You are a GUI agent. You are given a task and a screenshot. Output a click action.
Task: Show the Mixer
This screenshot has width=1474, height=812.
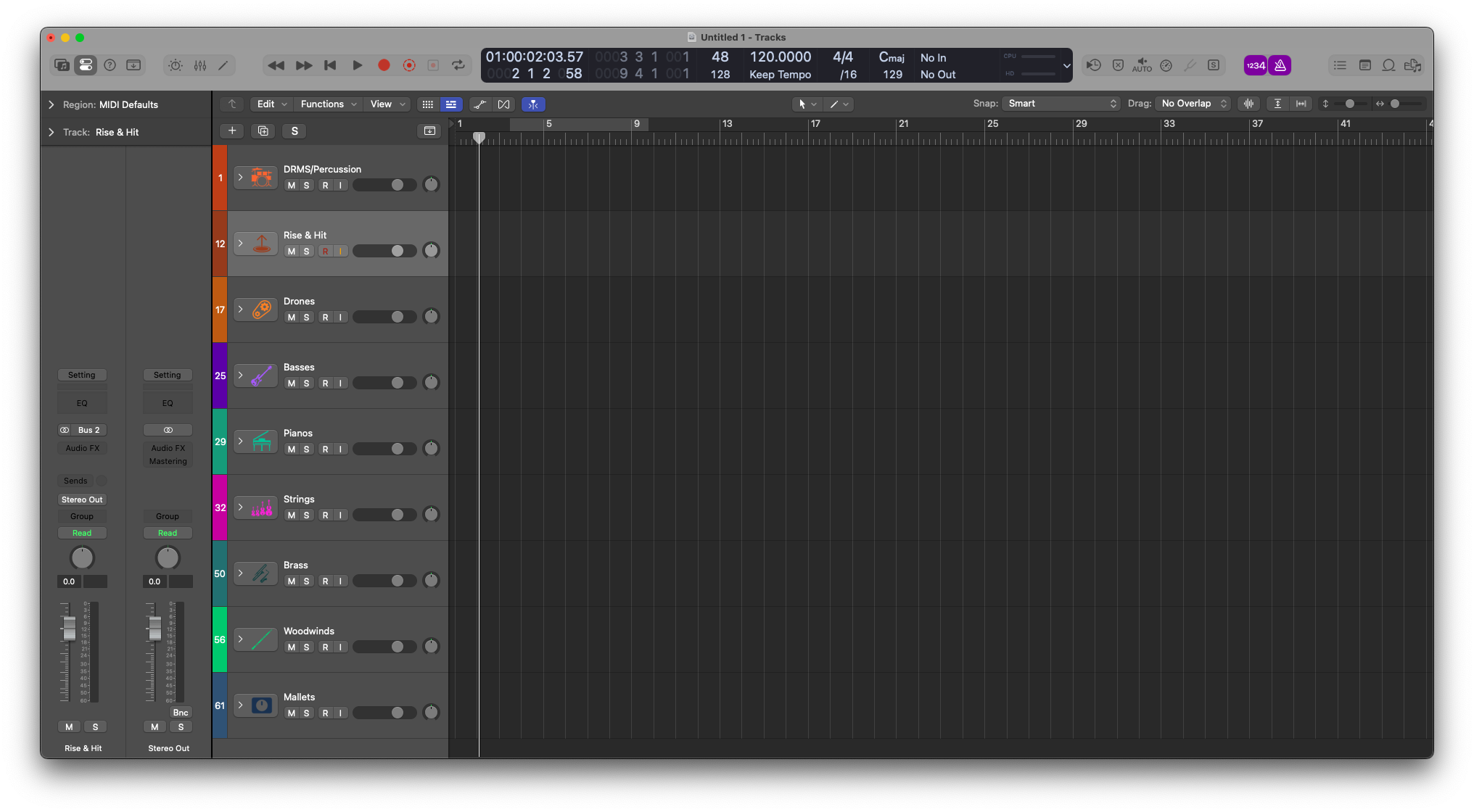coord(199,65)
